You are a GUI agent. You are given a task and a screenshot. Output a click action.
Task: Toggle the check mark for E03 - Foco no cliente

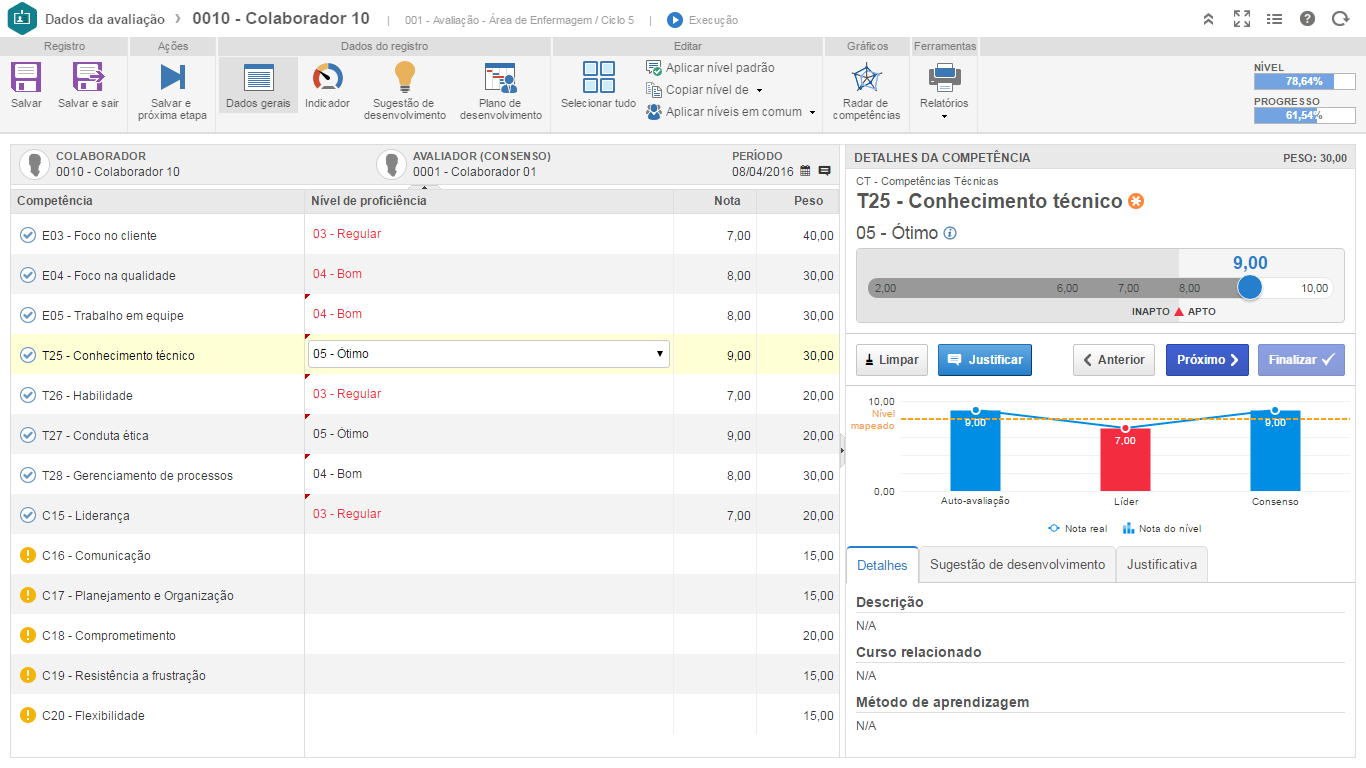28,235
